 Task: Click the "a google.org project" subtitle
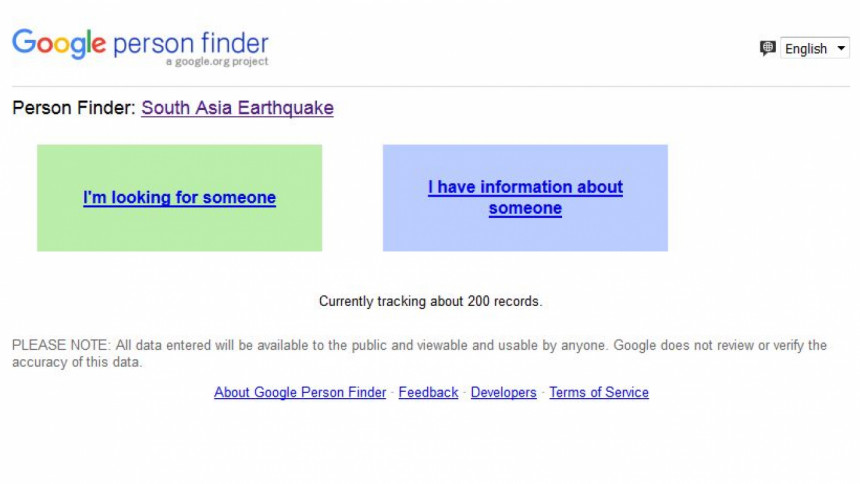[x=217, y=61]
